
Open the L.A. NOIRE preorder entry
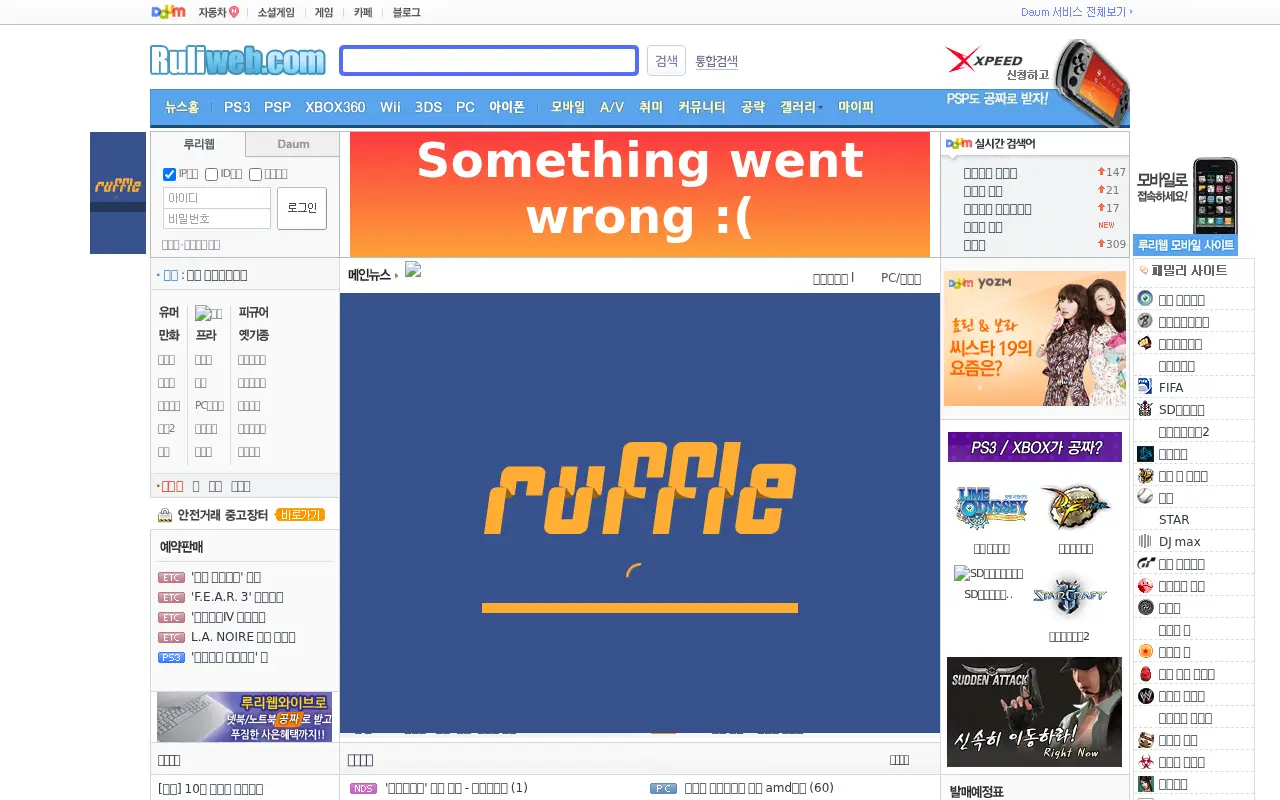pyautogui.click(x=243, y=637)
